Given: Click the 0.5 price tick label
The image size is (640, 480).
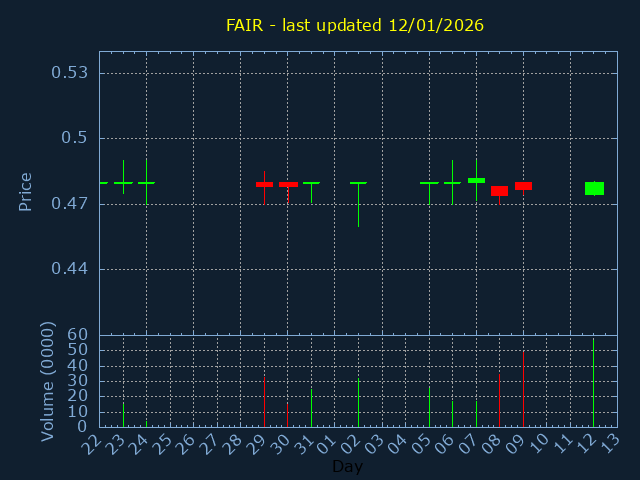Looking at the screenshot, I should coord(75,138).
